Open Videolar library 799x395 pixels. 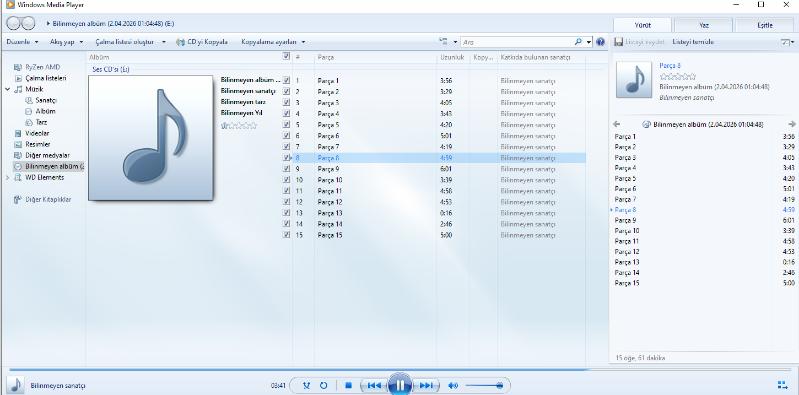tap(37, 134)
